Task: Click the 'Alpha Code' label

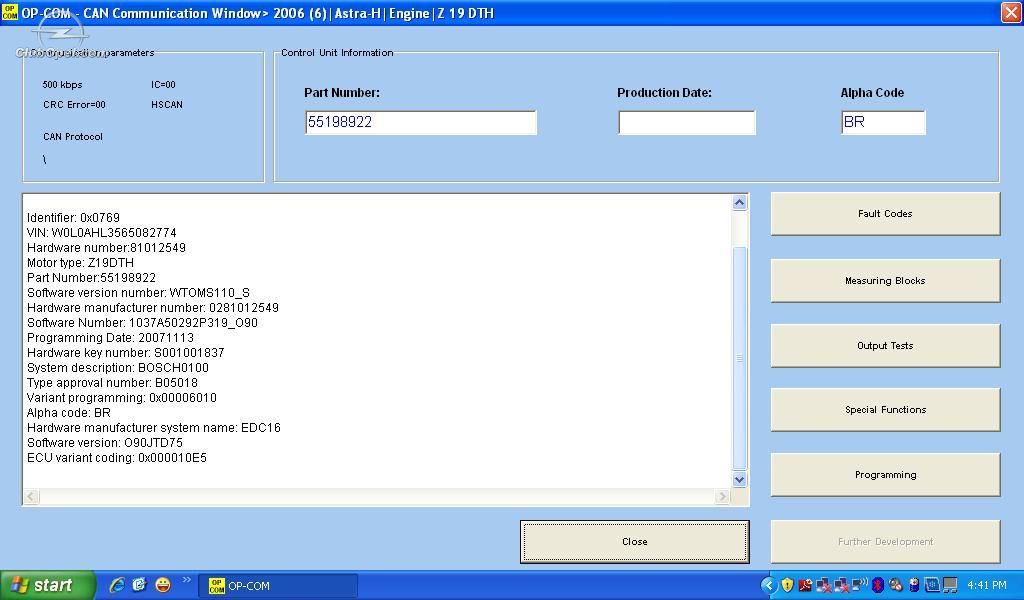Action: [x=872, y=93]
